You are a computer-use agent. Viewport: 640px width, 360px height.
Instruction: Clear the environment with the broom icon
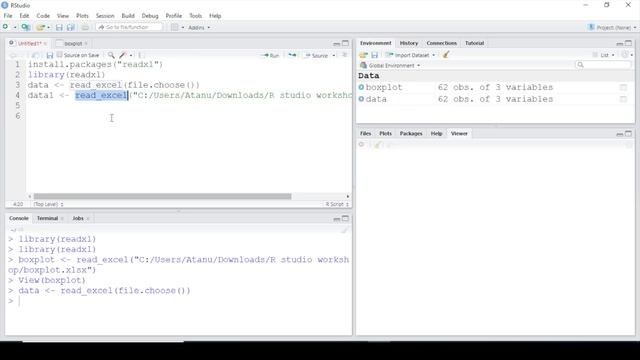click(x=446, y=55)
